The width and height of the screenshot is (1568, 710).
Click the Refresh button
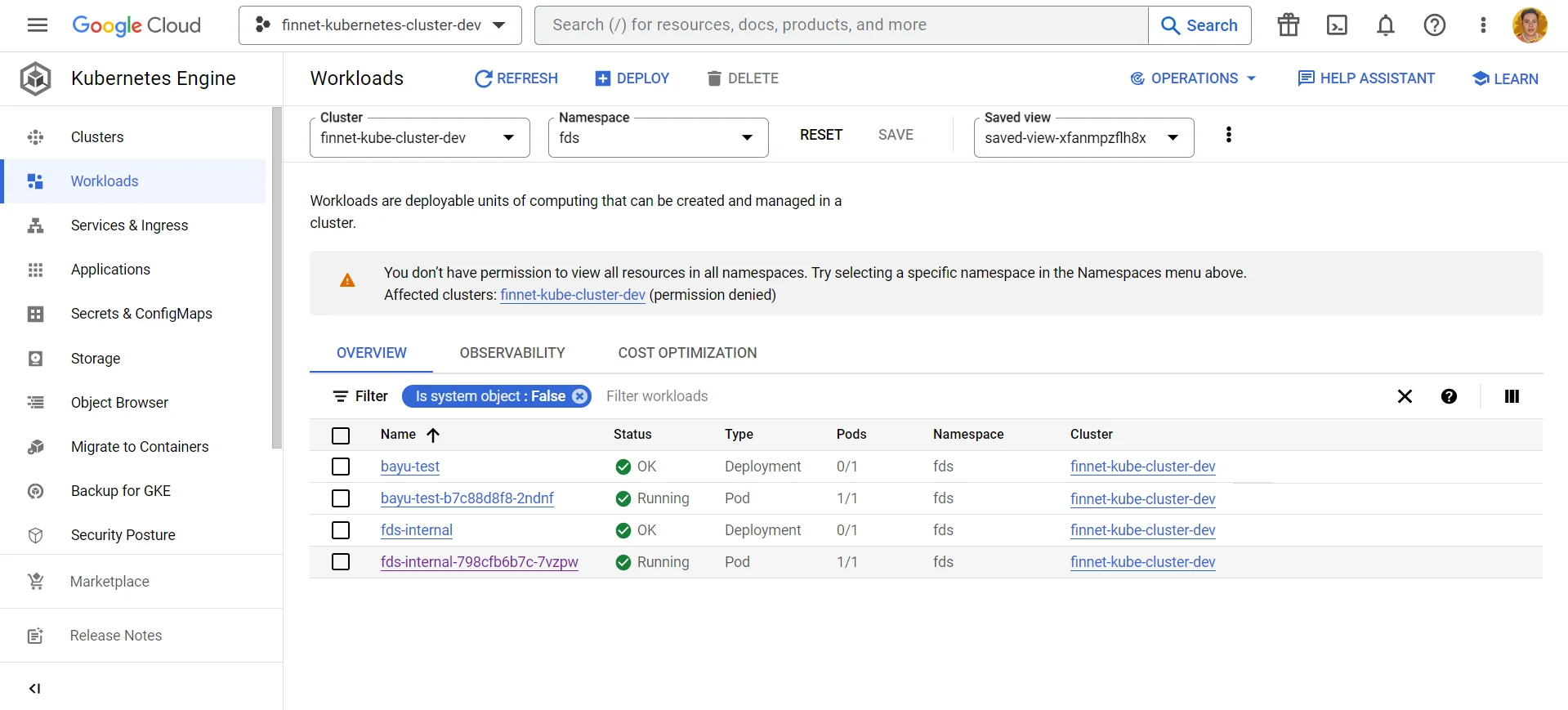[x=516, y=78]
